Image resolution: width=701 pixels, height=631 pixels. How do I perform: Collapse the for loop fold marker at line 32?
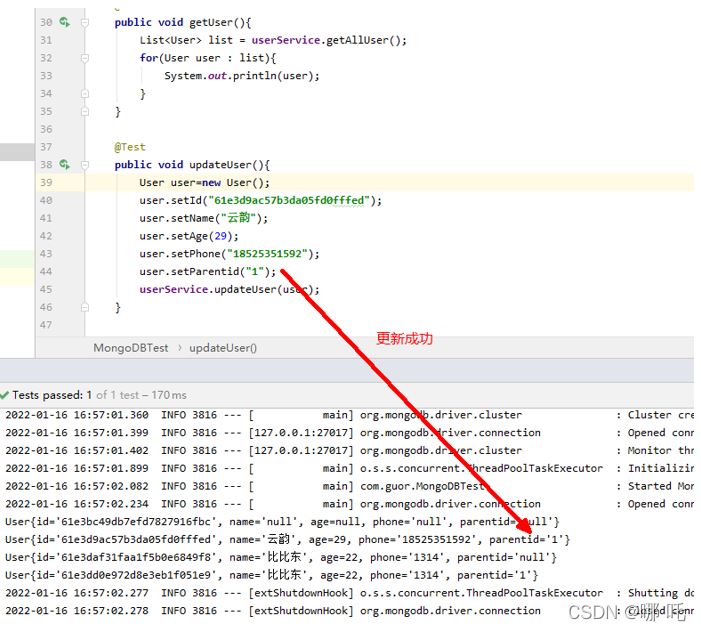click(x=84, y=58)
